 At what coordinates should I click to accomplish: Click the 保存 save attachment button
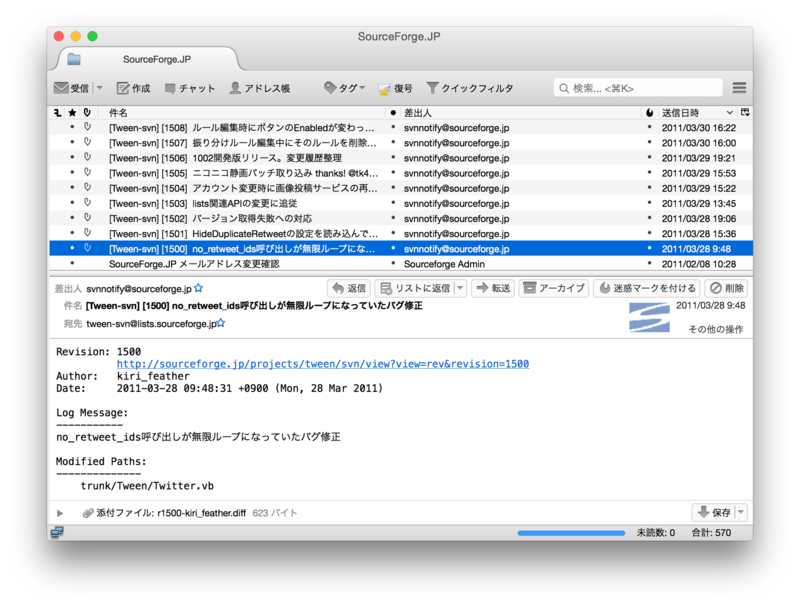click(x=714, y=512)
